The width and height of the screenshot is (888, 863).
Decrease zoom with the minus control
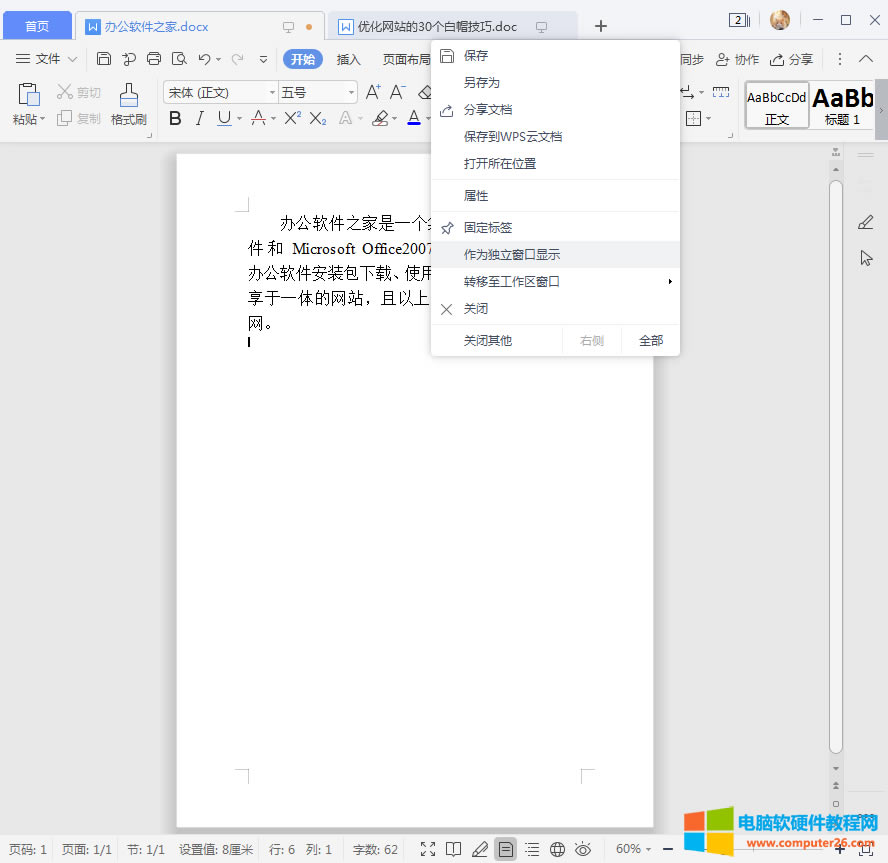pos(670,849)
